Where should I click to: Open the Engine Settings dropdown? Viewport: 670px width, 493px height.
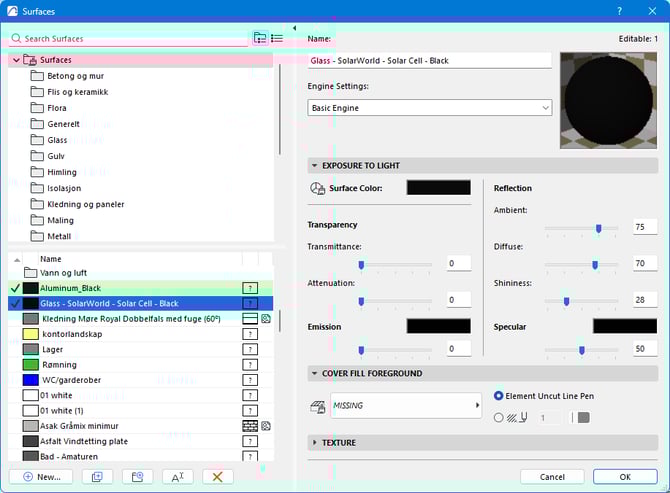tap(429, 107)
